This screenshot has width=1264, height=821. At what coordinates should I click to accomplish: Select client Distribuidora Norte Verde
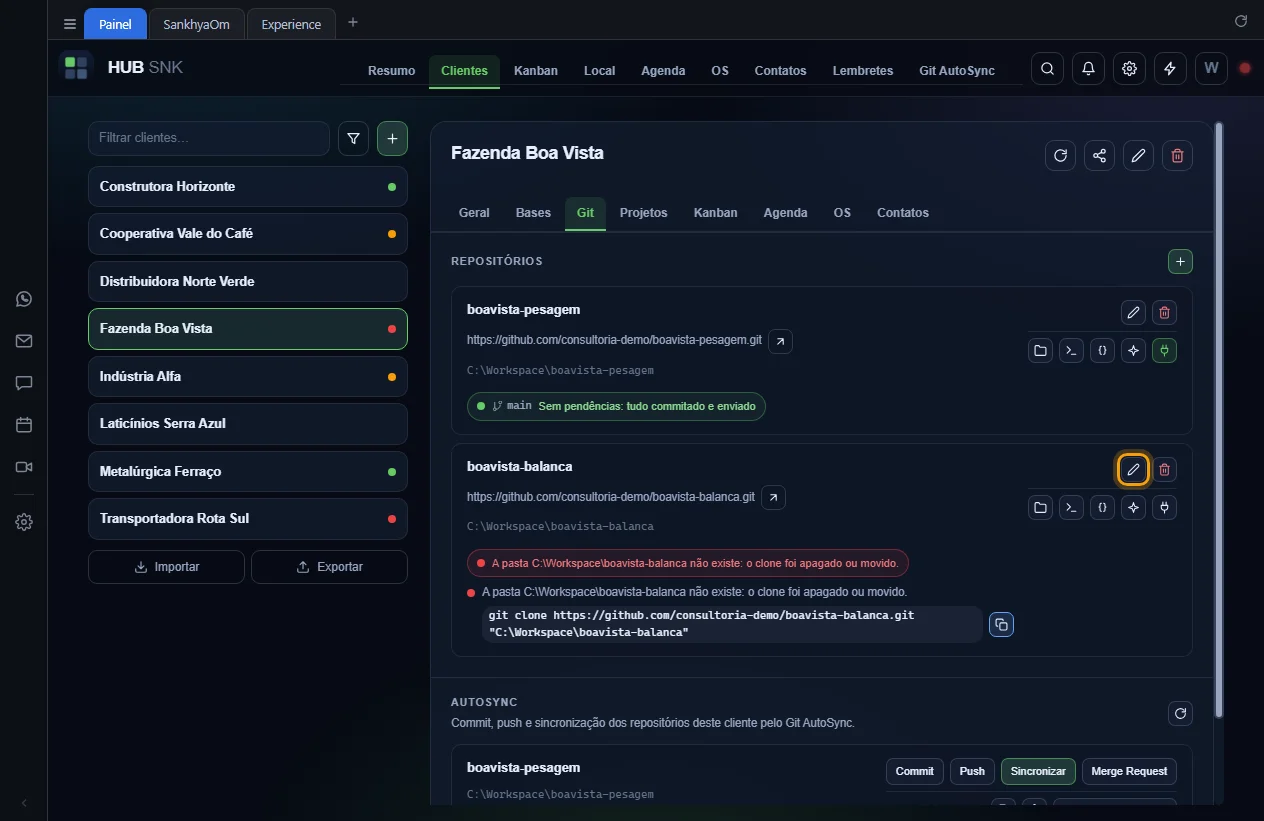coord(248,281)
